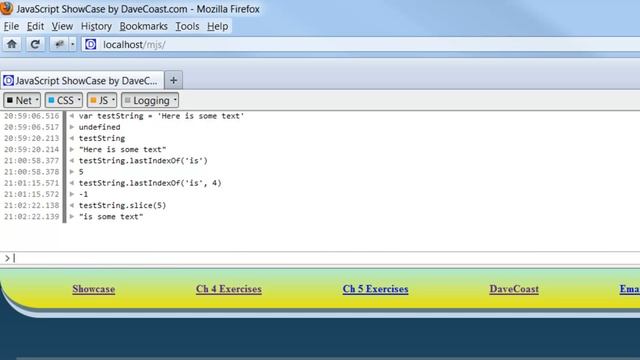Open the Bookmarks menu
This screenshot has height=360, width=640.
tap(143, 26)
